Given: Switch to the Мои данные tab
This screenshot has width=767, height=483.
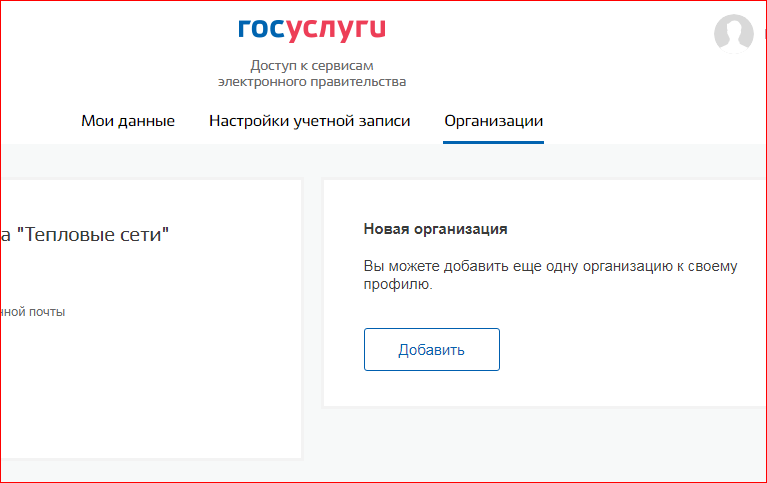Looking at the screenshot, I should point(128,121).
